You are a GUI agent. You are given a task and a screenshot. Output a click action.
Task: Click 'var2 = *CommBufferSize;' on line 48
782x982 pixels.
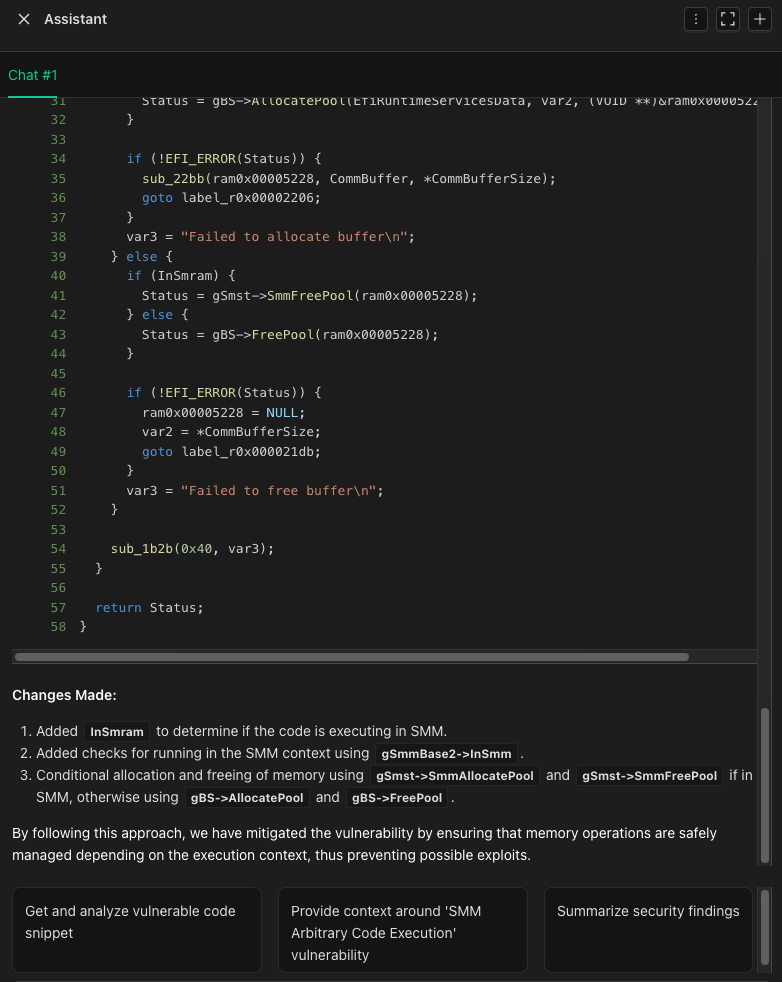231,432
